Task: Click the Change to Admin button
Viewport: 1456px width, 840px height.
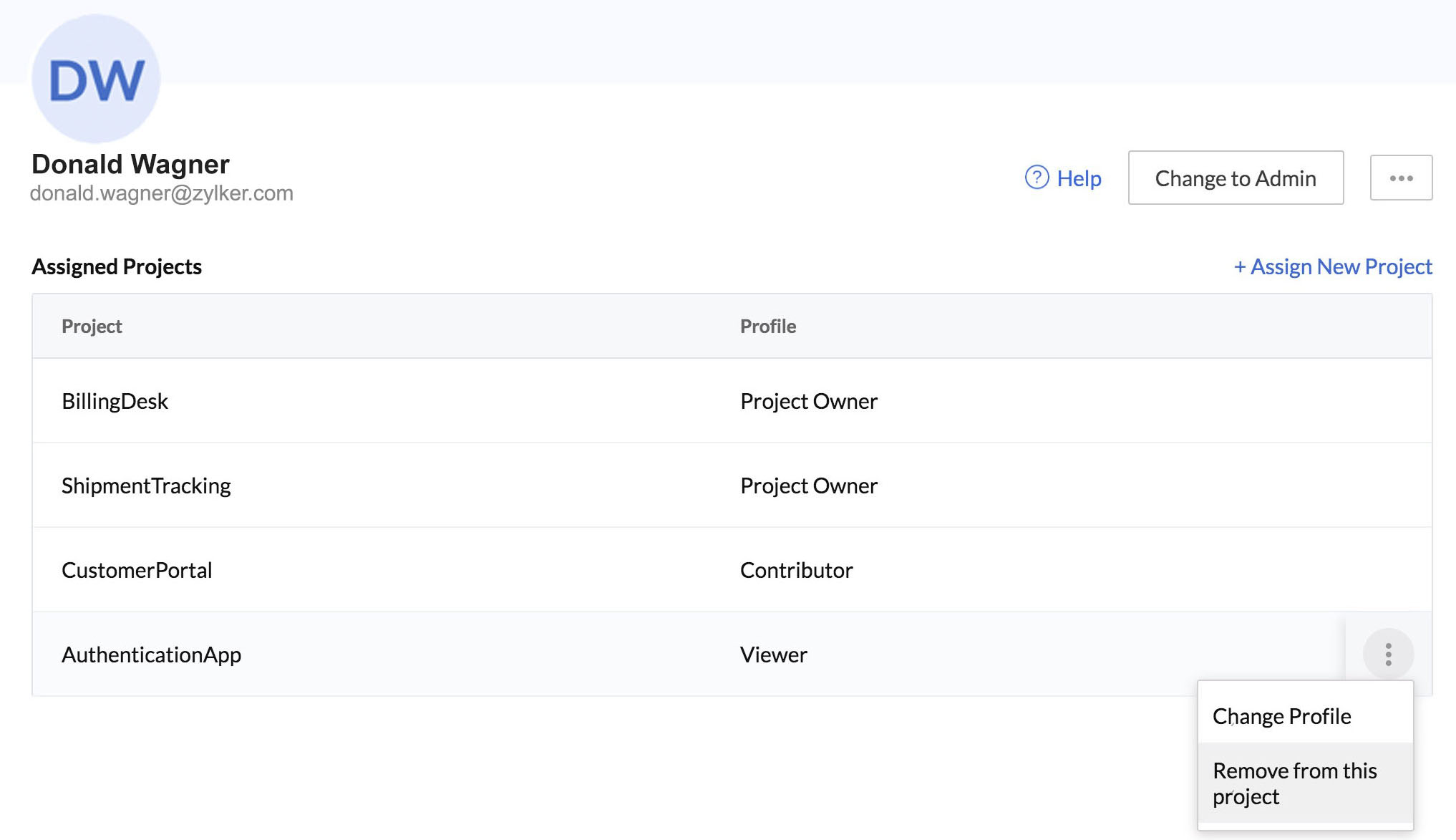Action: (x=1235, y=178)
